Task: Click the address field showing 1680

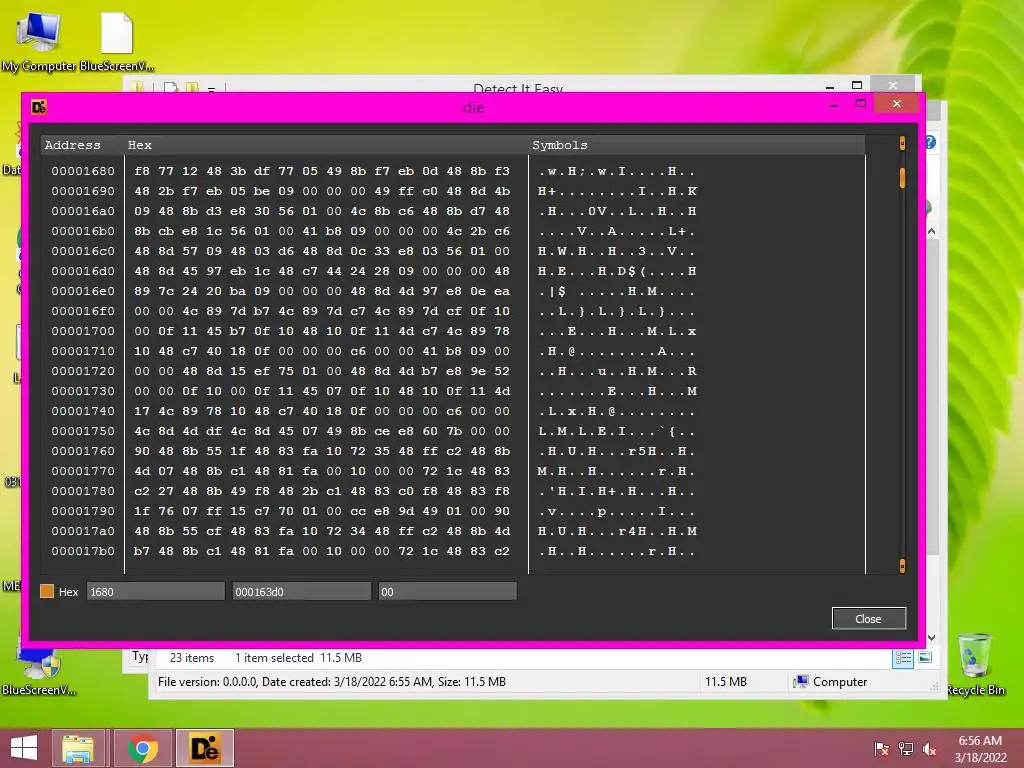Action: (155, 591)
